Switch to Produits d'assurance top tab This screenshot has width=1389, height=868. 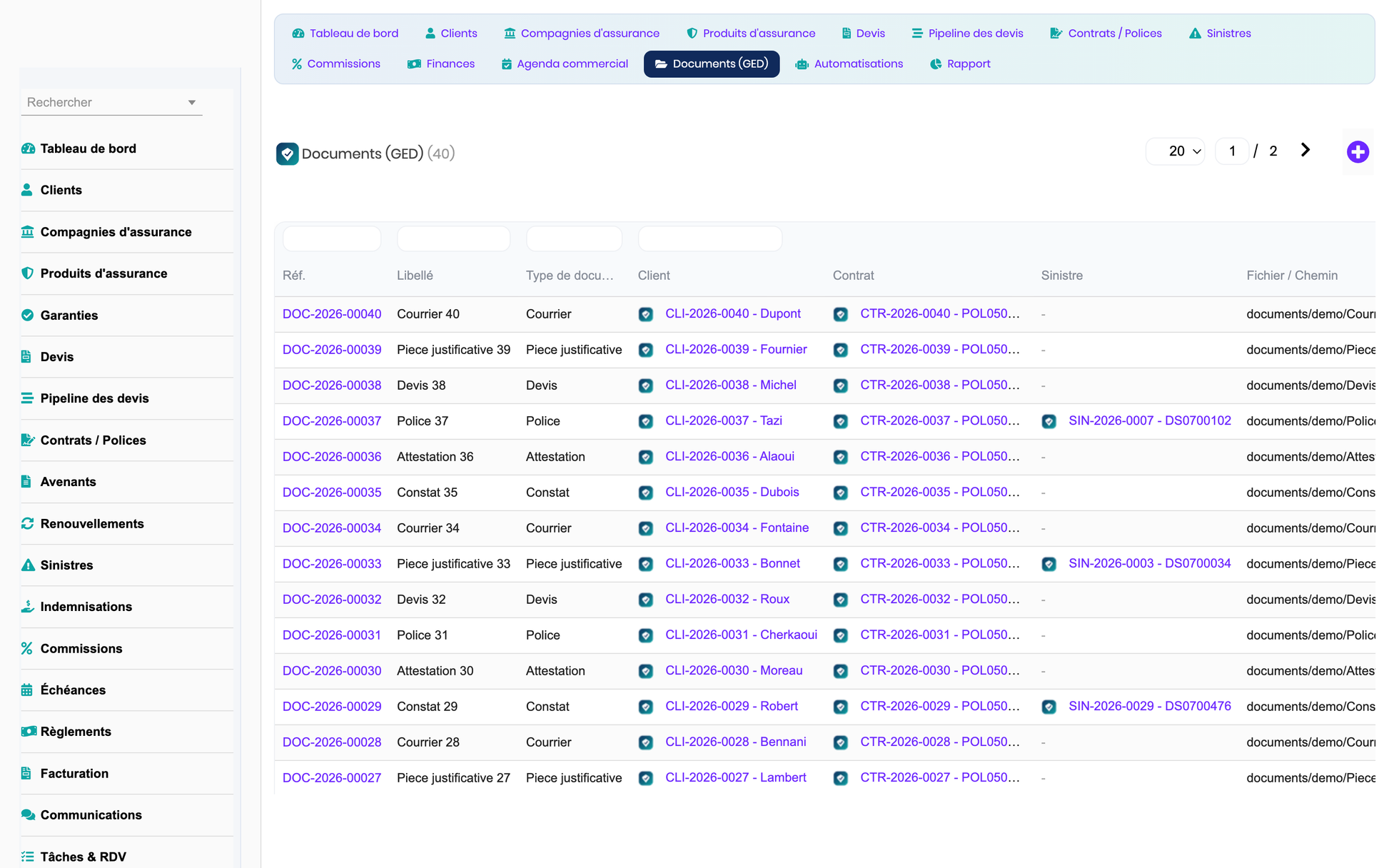(751, 33)
